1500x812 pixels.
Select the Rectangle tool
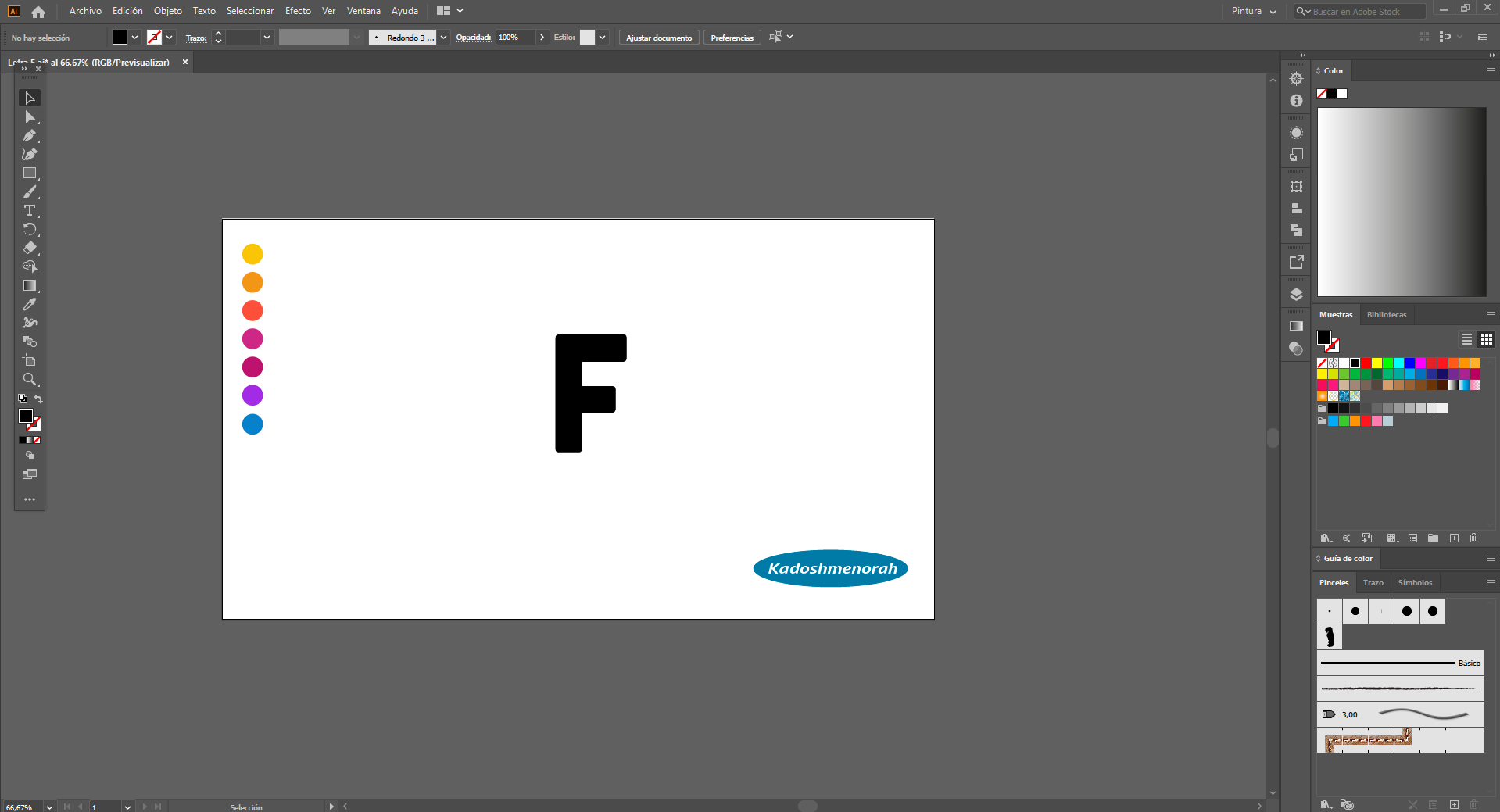30,173
